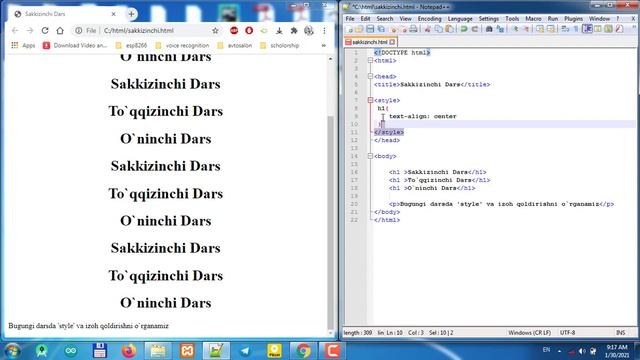Collapse the html fold marker on line 2
The height and width of the screenshot is (360, 640).
[x=370, y=60]
